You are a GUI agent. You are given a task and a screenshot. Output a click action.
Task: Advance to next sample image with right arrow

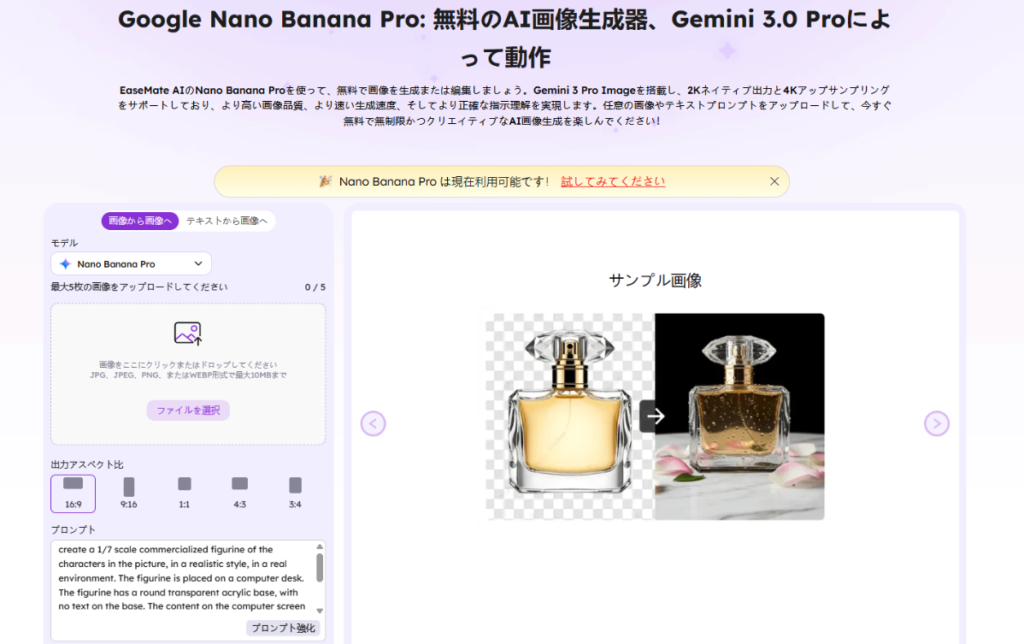coord(936,423)
